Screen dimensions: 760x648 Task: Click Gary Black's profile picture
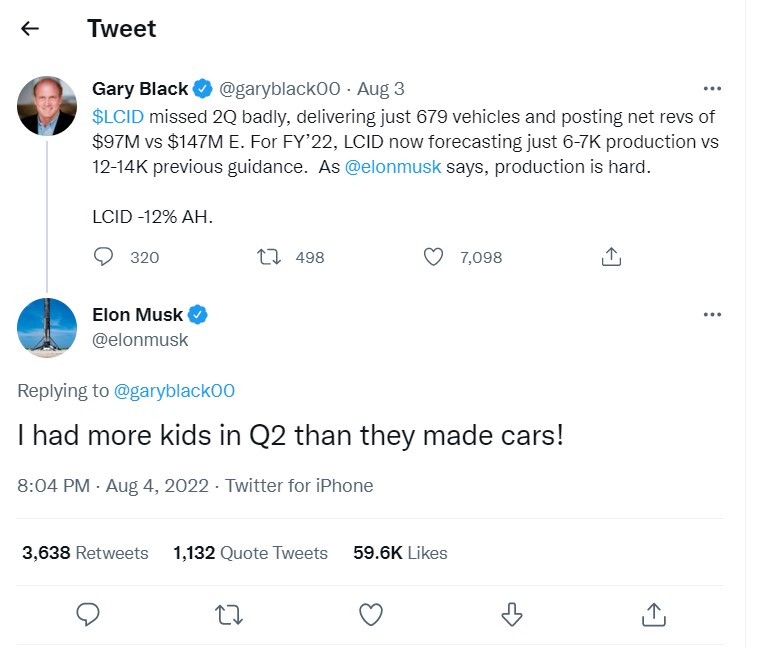[x=47, y=105]
